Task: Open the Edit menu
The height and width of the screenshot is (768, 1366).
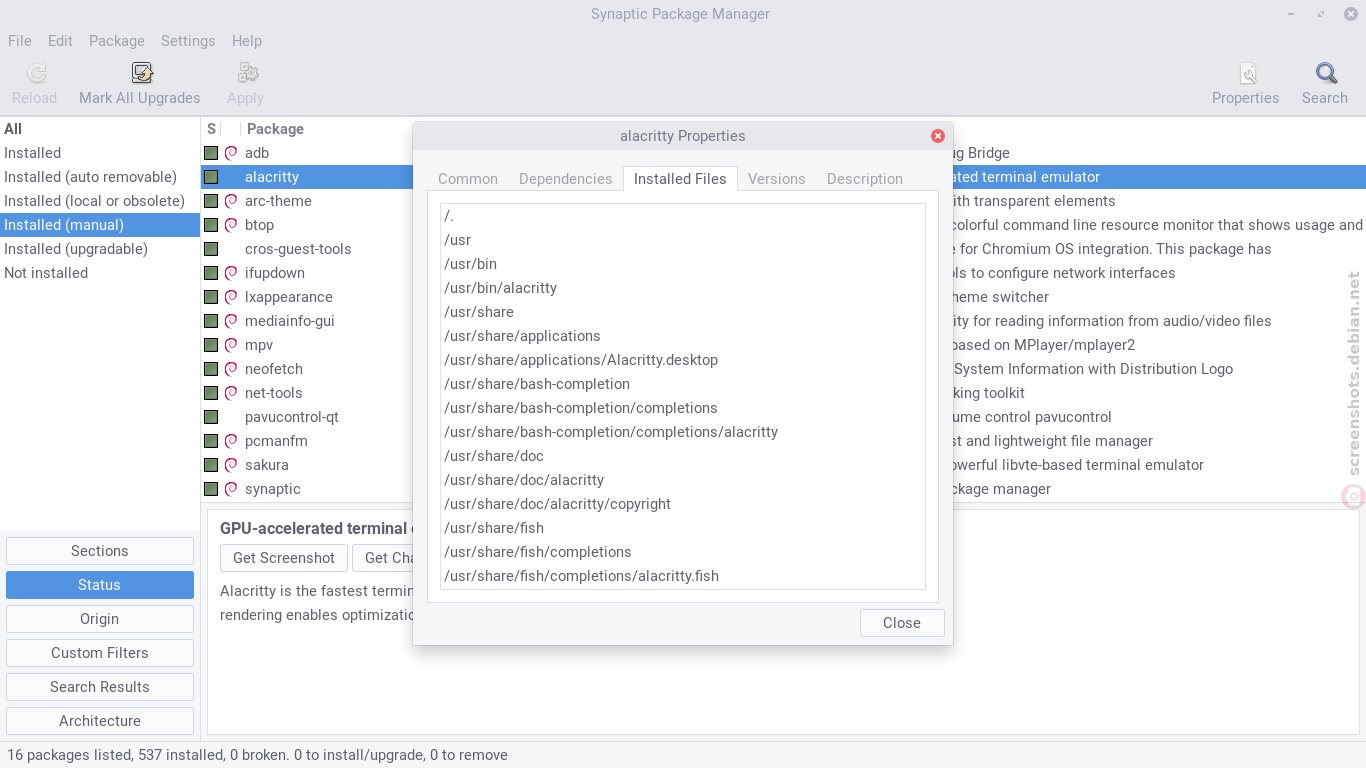Action: pos(60,41)
